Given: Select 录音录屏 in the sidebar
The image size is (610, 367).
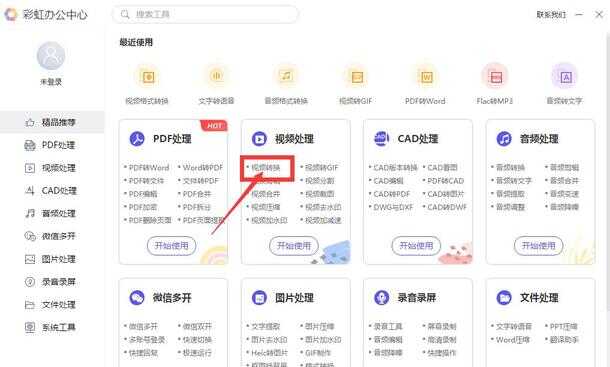Looking at the screenshot, I should (52, 282).
